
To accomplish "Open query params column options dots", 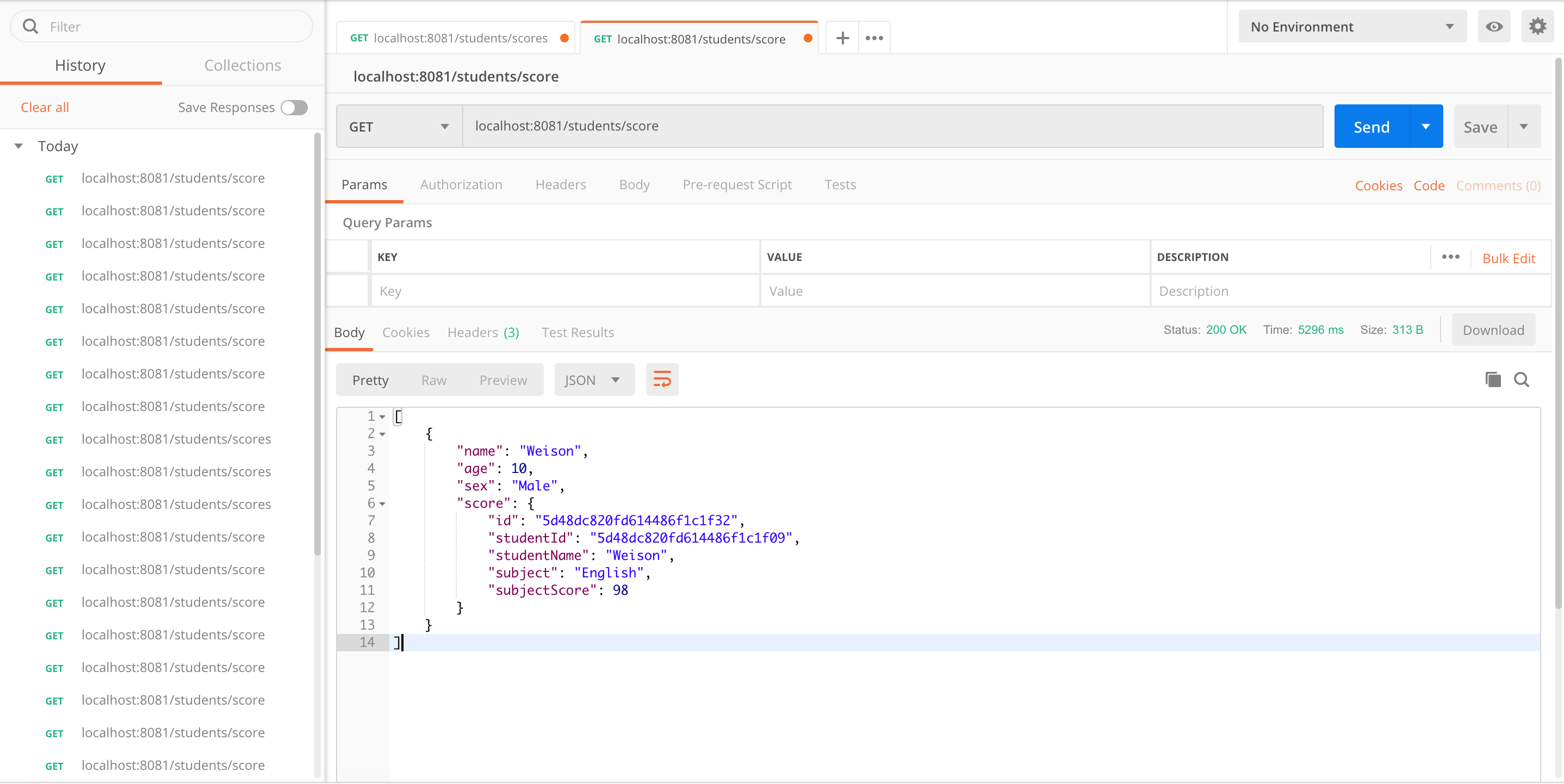I will click(x=1450, y=257).
